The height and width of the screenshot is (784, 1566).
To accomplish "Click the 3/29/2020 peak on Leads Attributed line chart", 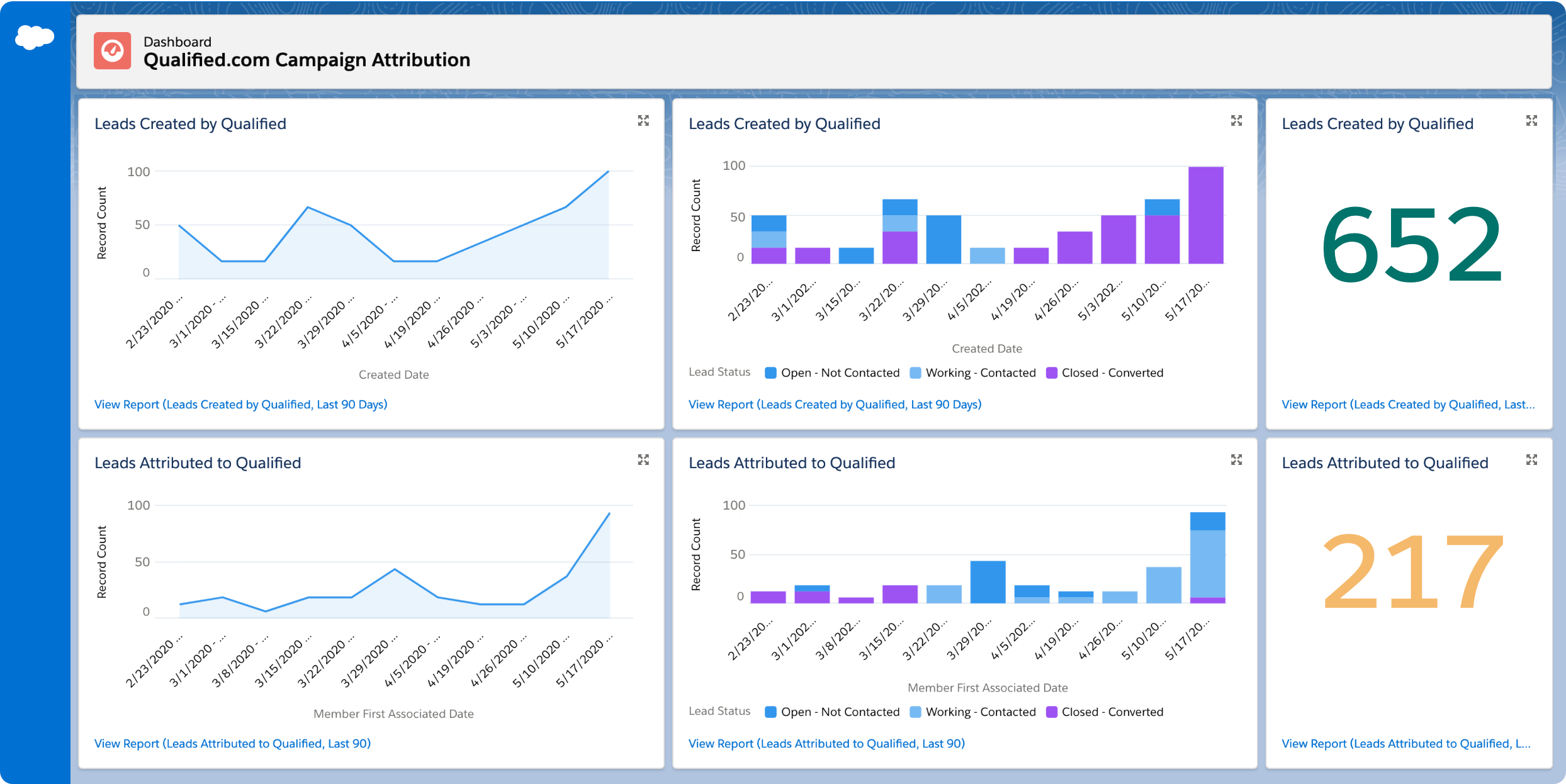I will [395, 569].
